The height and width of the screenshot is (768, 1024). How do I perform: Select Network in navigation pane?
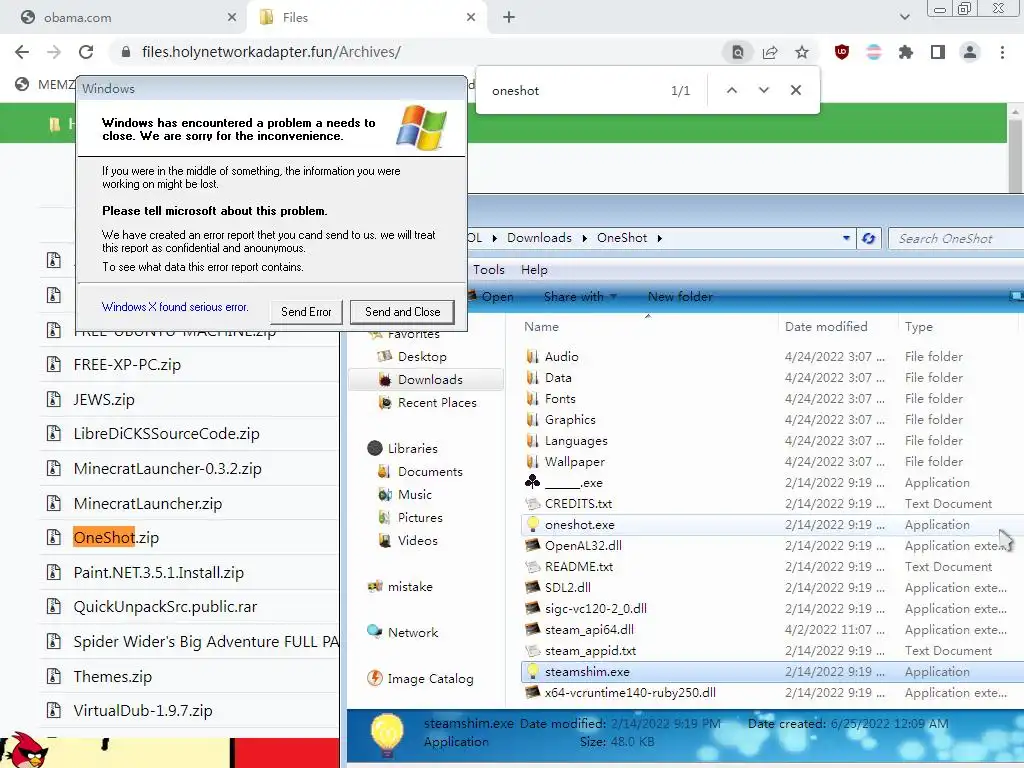(413, 632)
